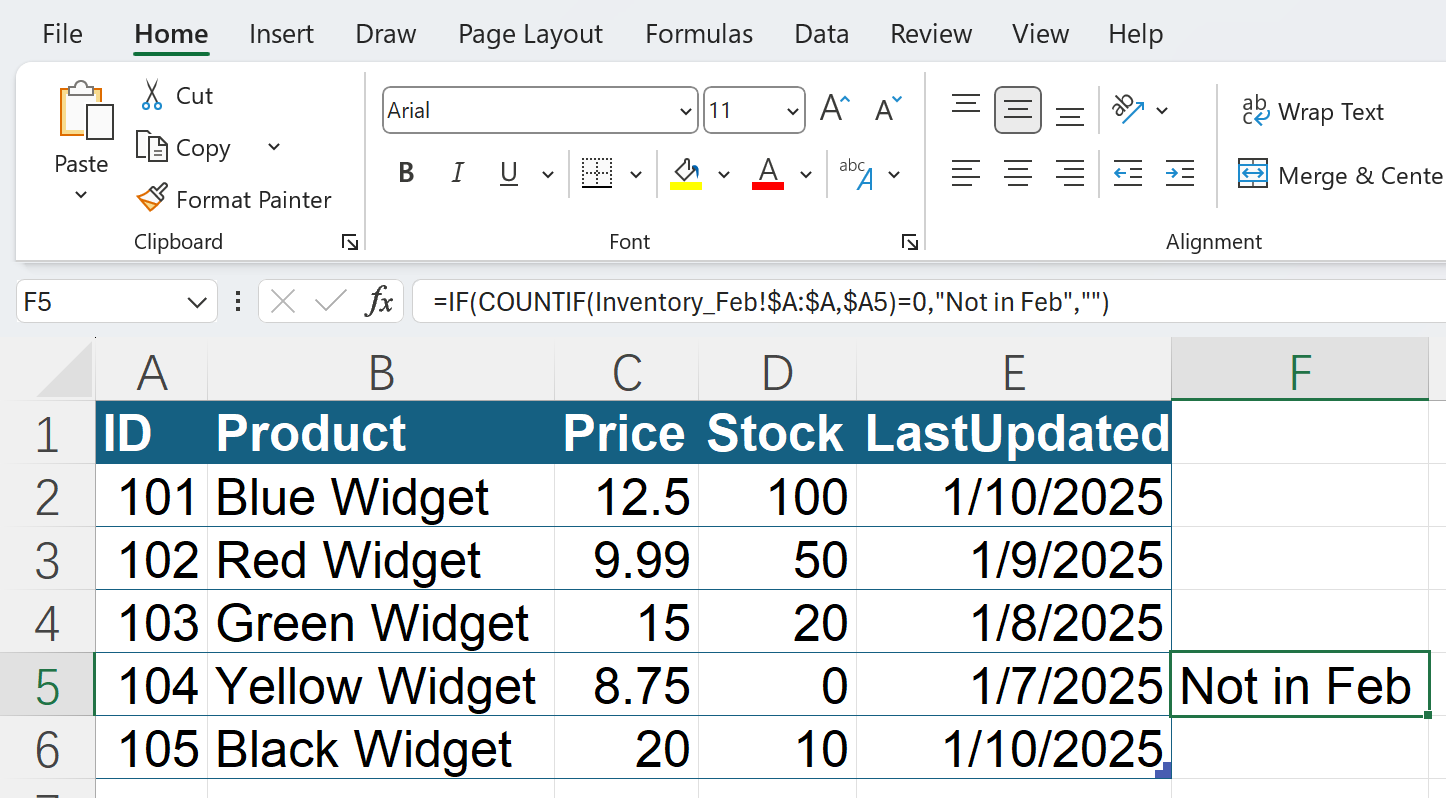Increase font size with the larger A icon
This screenshot has width=1446, height=798.
(834, 110)
